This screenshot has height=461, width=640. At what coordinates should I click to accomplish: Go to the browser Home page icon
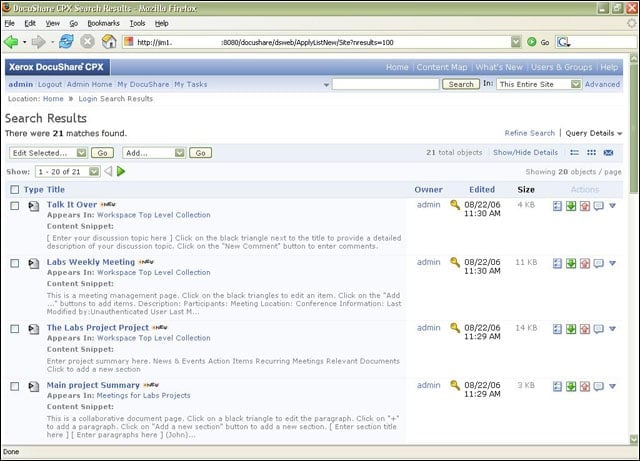tap(109, 42)
